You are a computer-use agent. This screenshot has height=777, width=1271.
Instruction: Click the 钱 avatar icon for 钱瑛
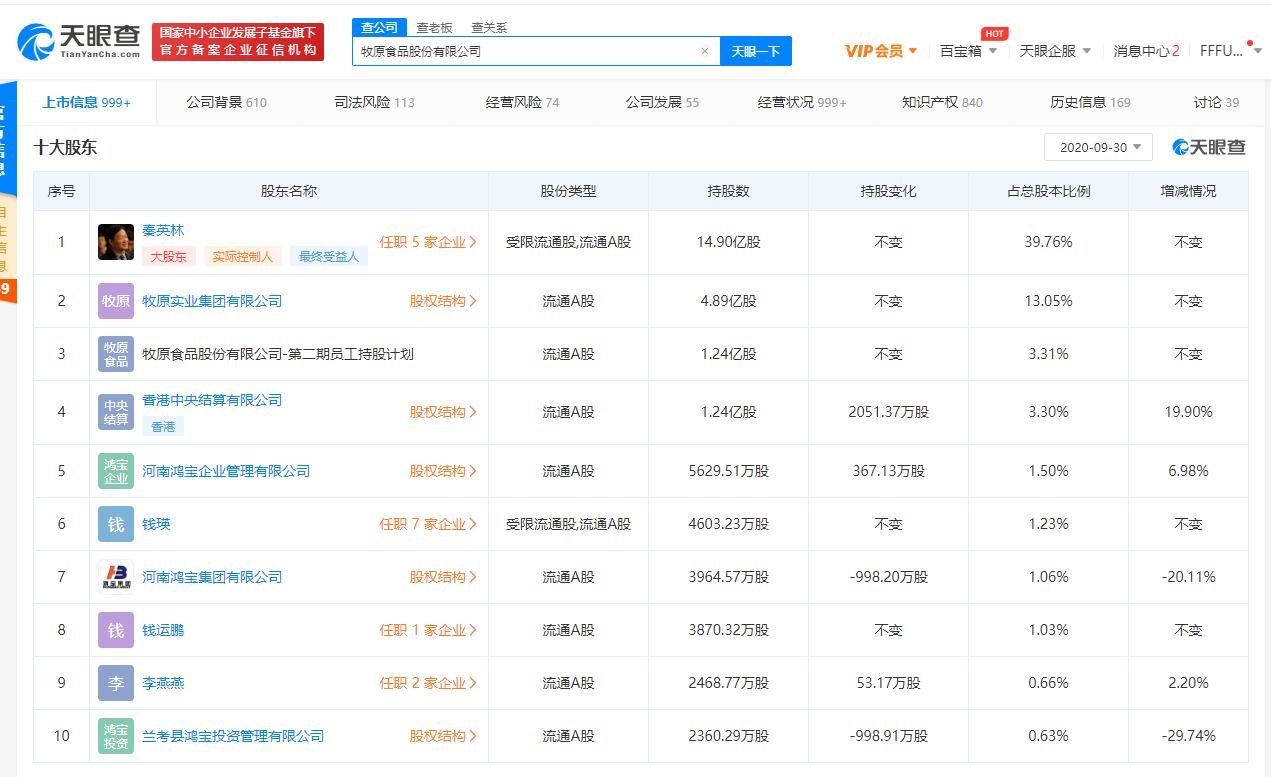(x=116, y=524)
